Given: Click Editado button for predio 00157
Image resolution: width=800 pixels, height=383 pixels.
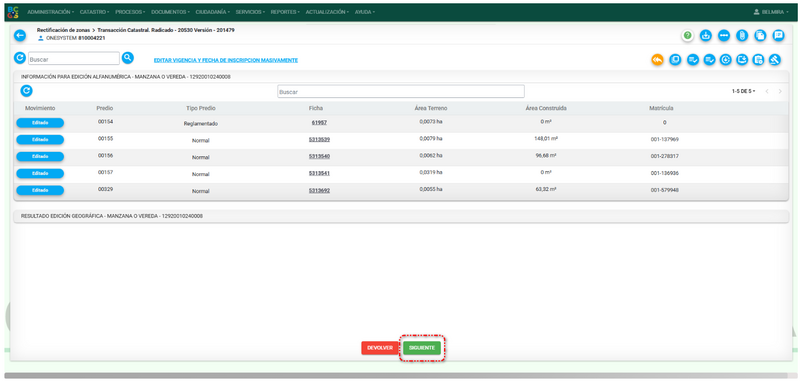Looking at the screenshot, I should [40, 173].
